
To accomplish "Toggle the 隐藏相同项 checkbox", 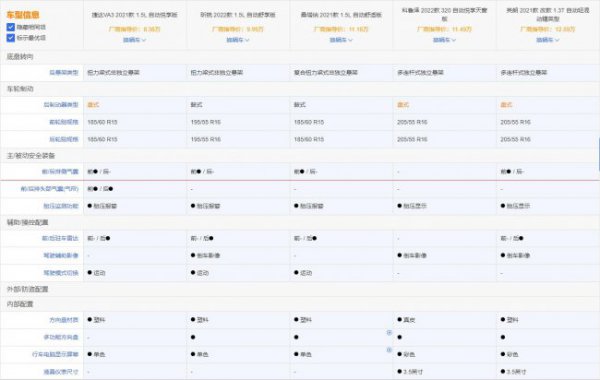I will [11, 27].
